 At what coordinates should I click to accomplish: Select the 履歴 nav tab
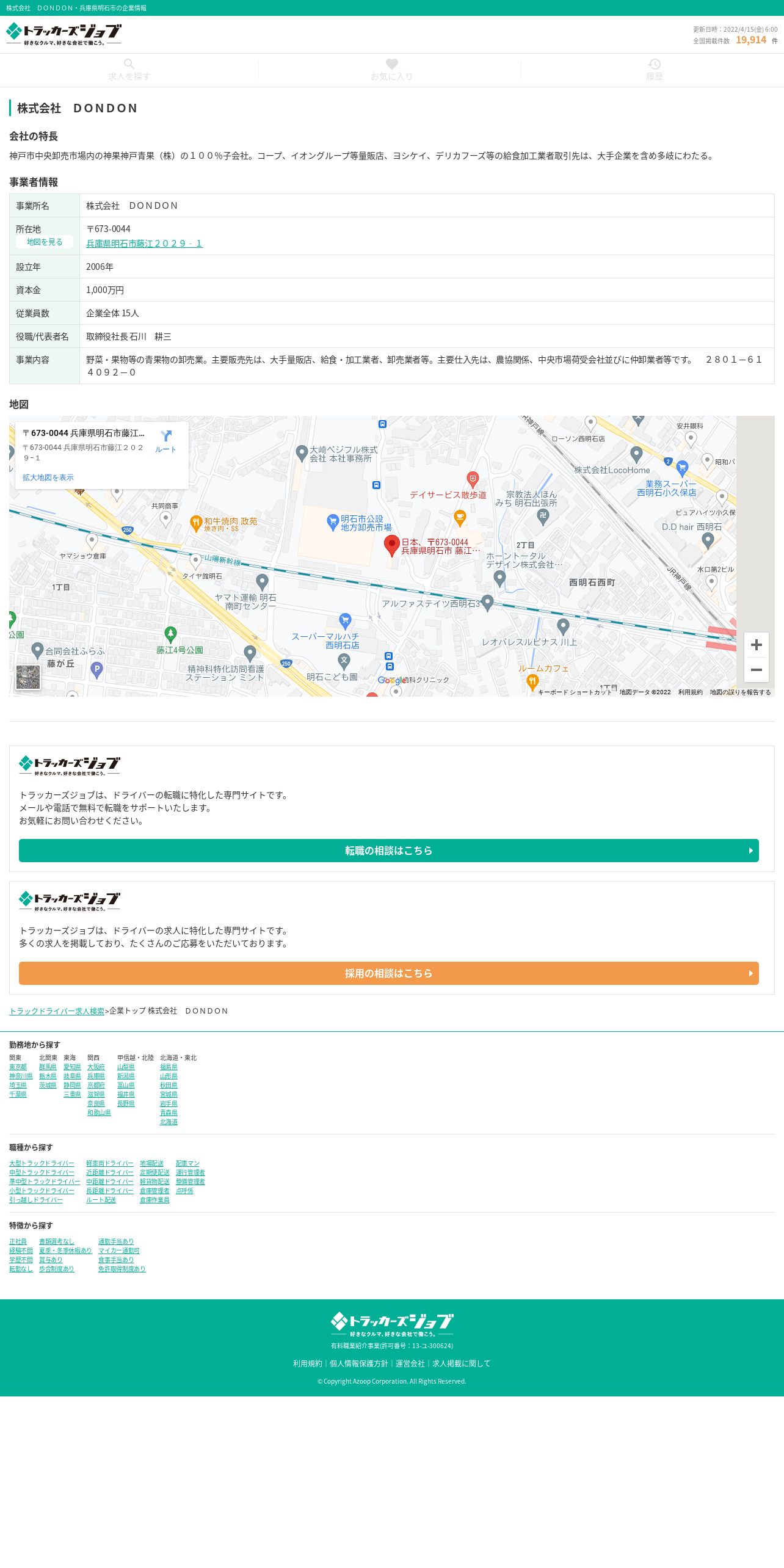[x=654, y=70]
